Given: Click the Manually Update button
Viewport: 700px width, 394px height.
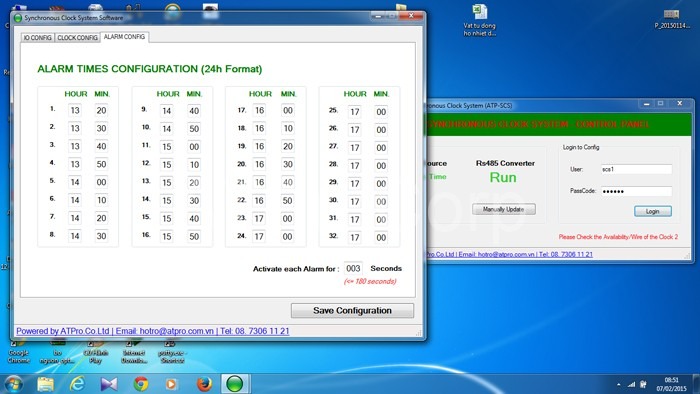Looking at the screenshot, I should 504,209.
